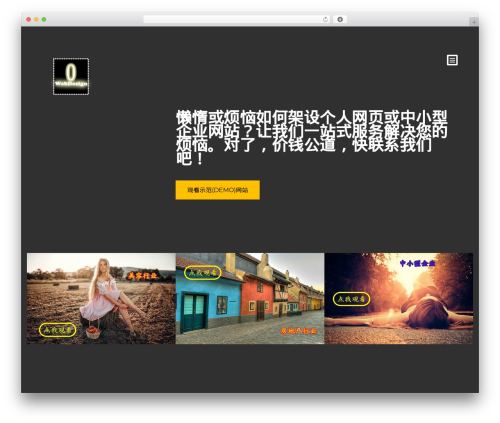Click 点我观看 on the colorful houses image
Image resolution: width=500 pixels, height=423 pixels.
[x=203, y=273]
